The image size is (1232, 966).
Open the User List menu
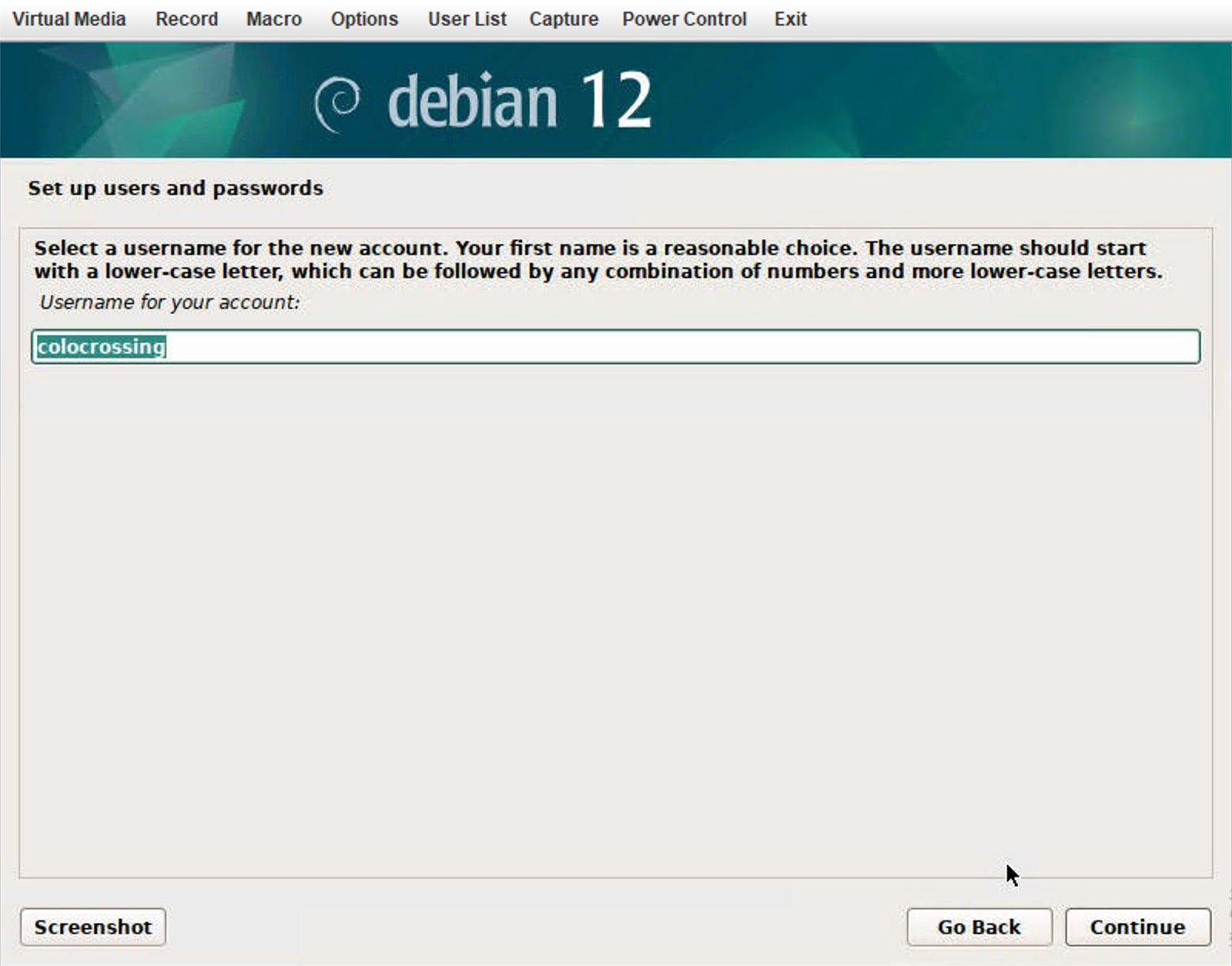tap(467, 19)
